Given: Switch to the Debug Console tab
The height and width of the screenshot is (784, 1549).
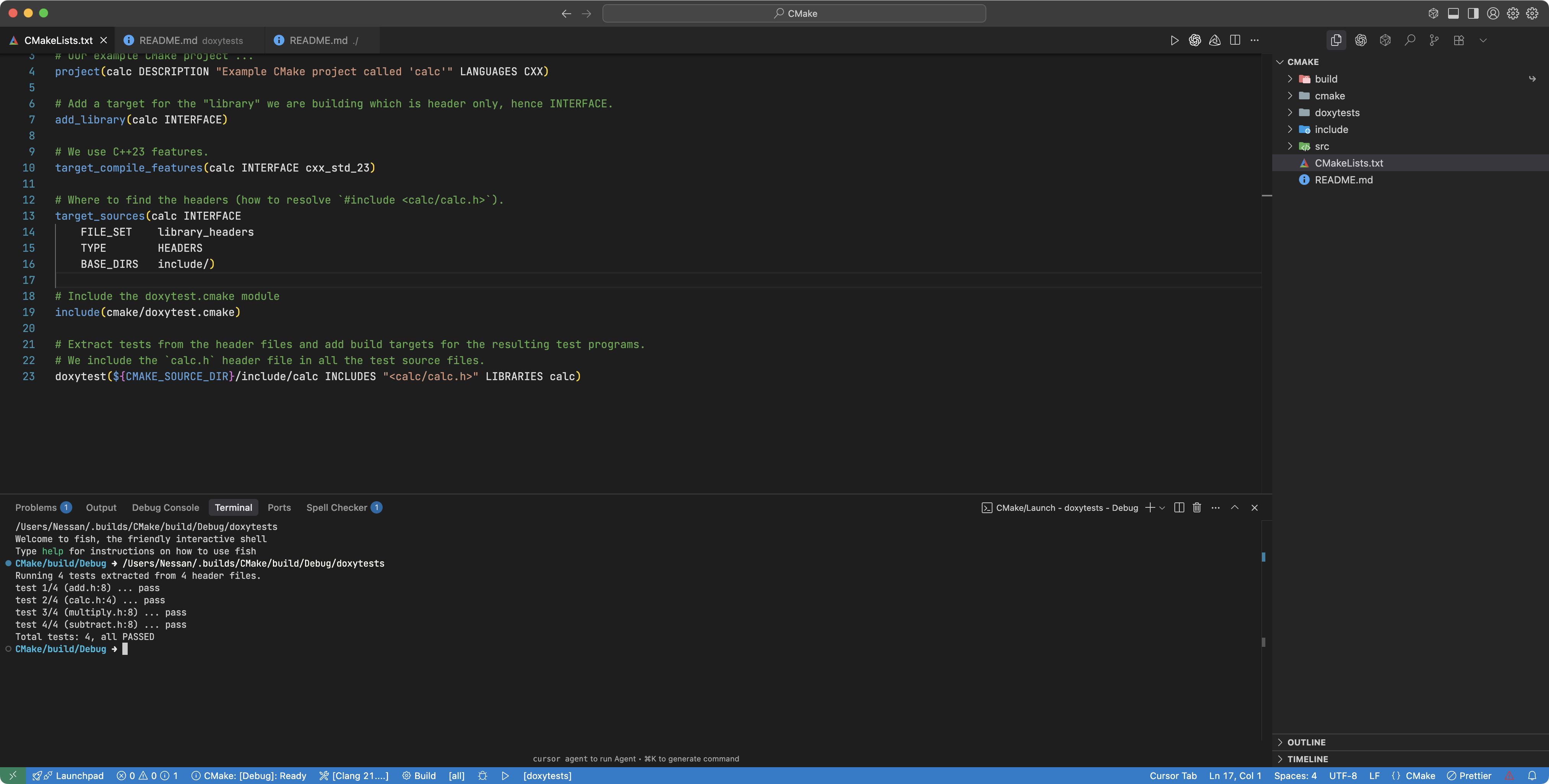Looking at the screenshot, I should [166, 508].
